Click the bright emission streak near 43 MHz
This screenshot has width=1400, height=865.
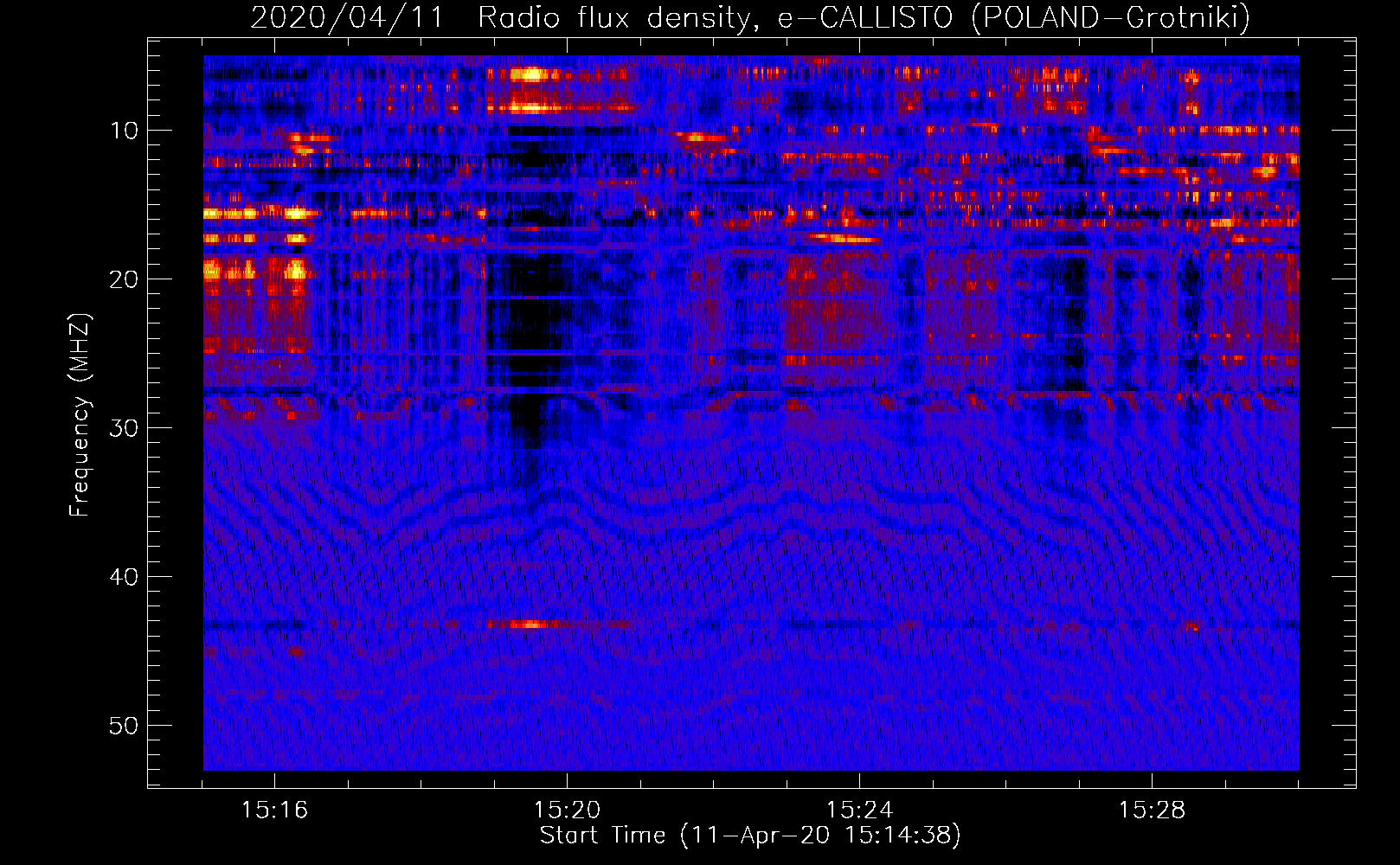click(528, 625)
